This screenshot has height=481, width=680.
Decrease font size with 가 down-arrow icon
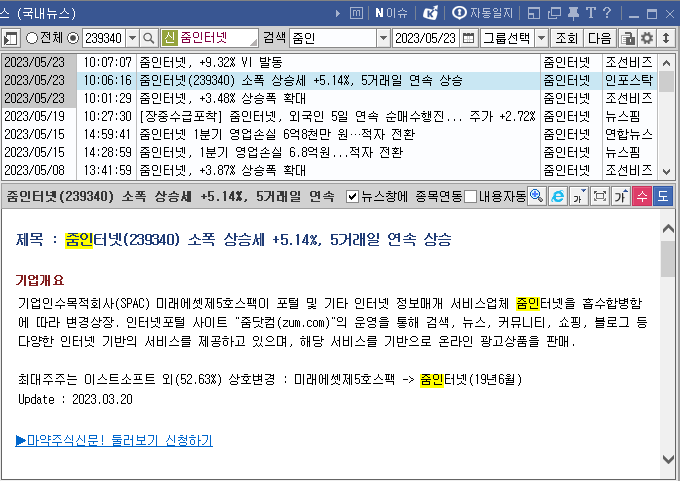pos(579,196)
